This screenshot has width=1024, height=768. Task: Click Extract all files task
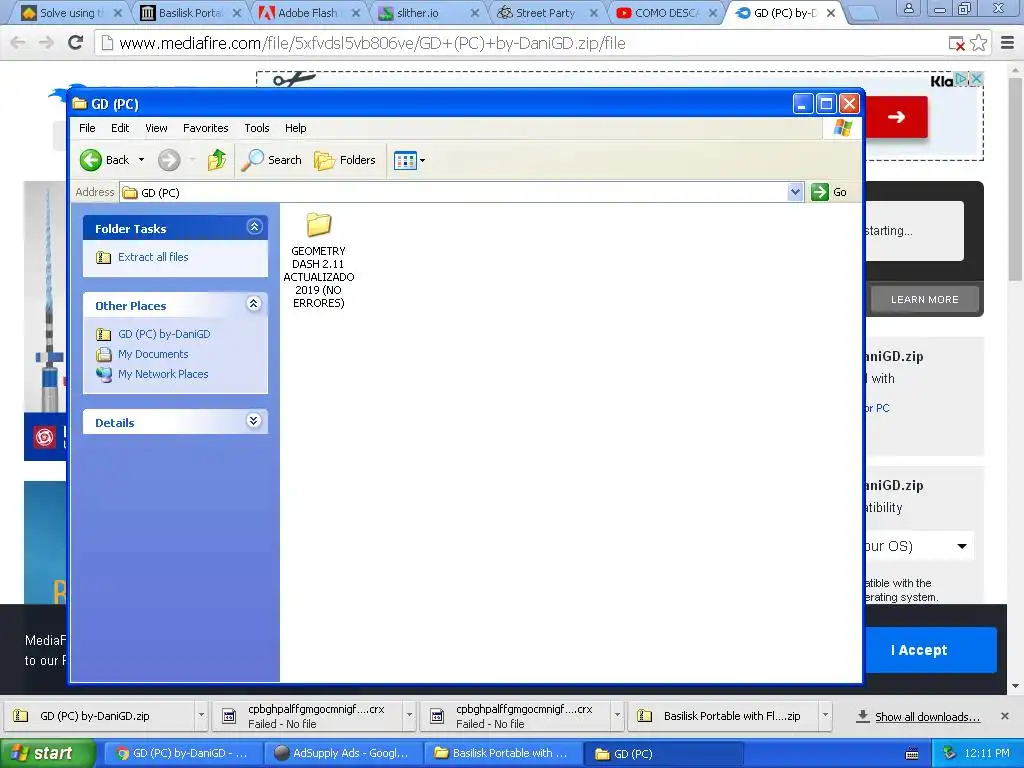click(x=153, y=257)
